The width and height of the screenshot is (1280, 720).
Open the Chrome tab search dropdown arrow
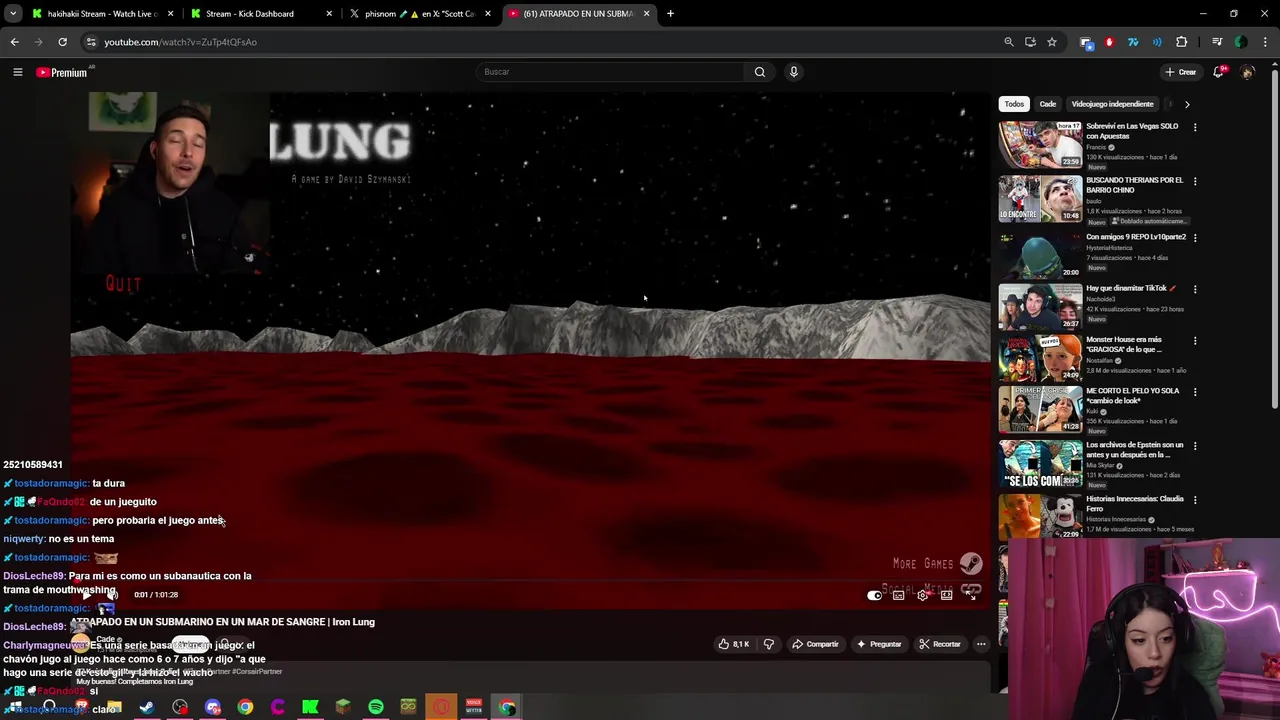13,14
